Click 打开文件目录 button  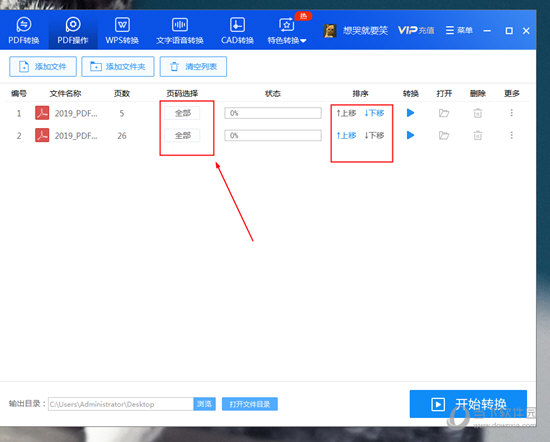click(250, 404)
